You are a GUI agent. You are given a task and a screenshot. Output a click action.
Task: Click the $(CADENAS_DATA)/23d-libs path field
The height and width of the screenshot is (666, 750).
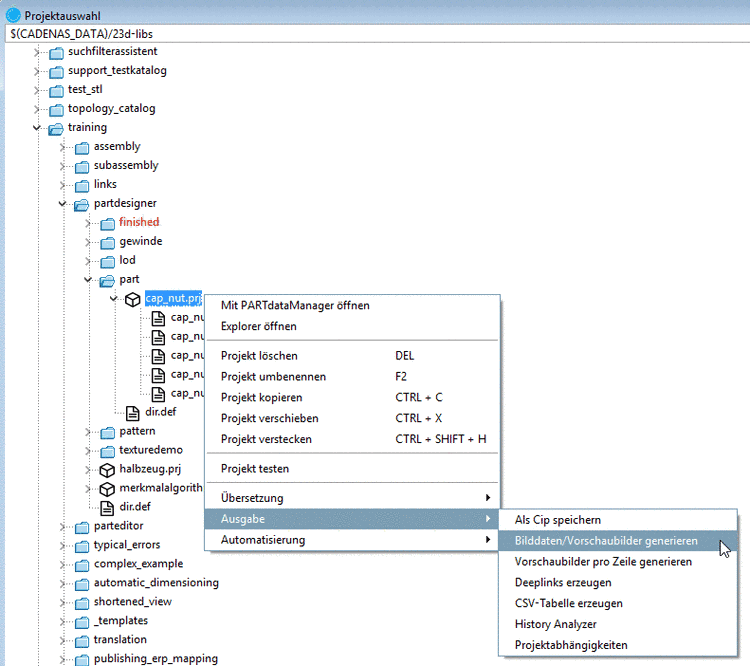377,34
